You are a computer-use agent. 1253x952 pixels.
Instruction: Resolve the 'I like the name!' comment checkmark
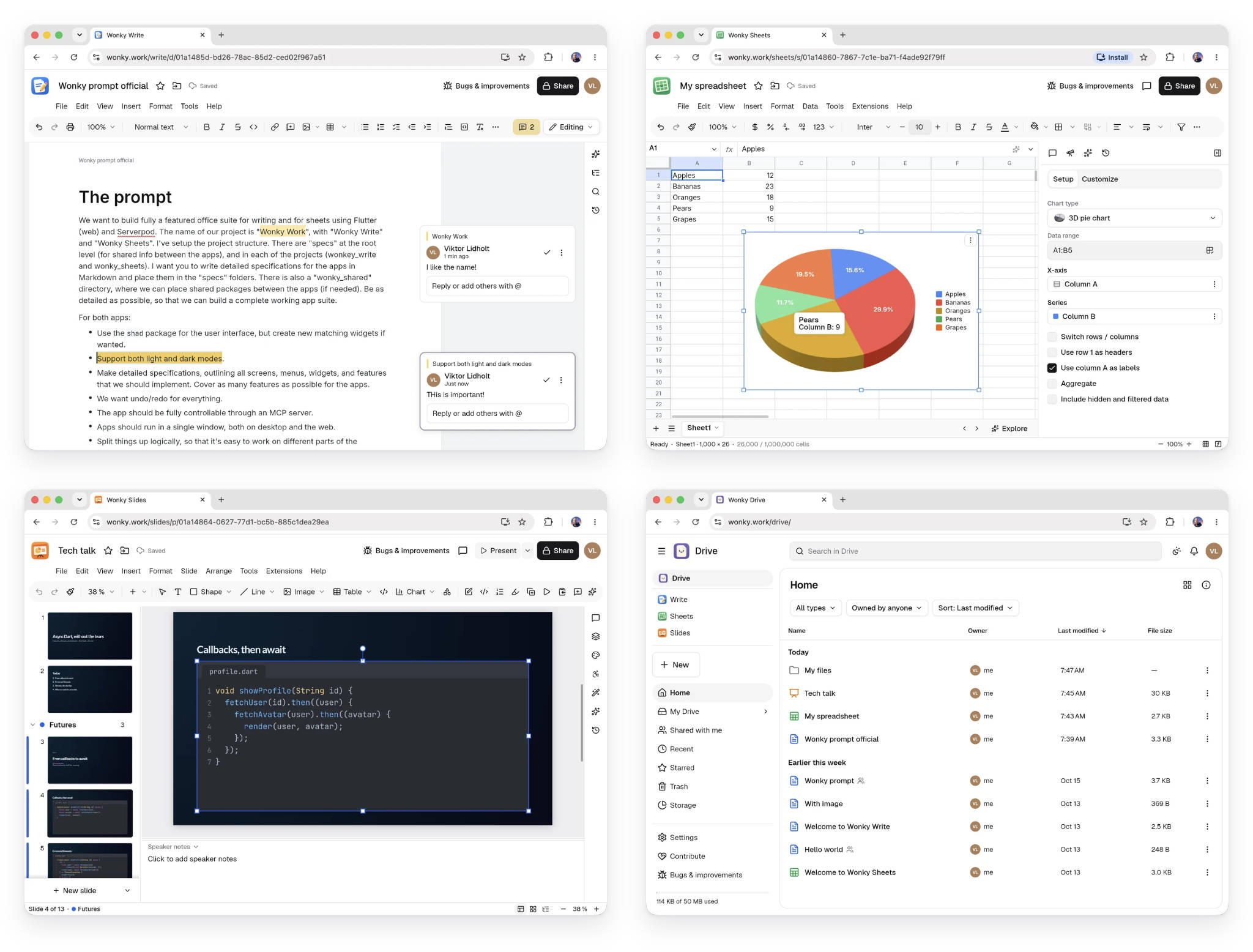coord(547,253)
